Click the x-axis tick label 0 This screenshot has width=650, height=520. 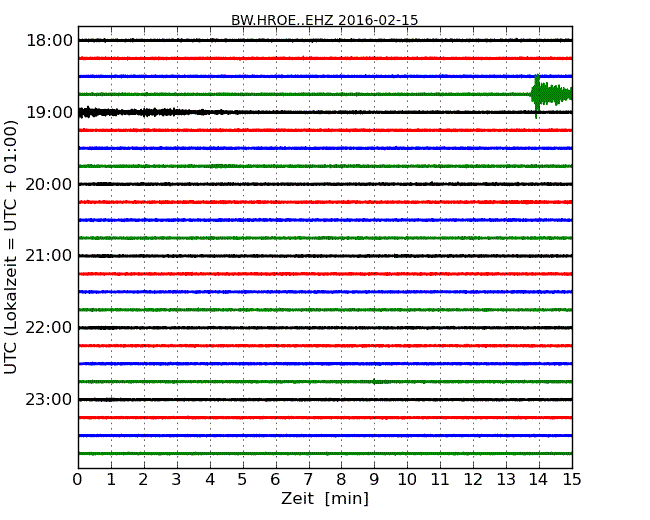click(78, 480)
